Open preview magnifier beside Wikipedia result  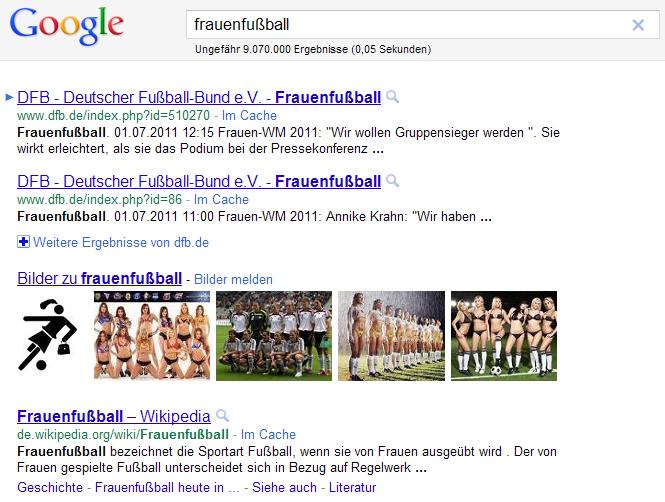click(x=222, y=416)
